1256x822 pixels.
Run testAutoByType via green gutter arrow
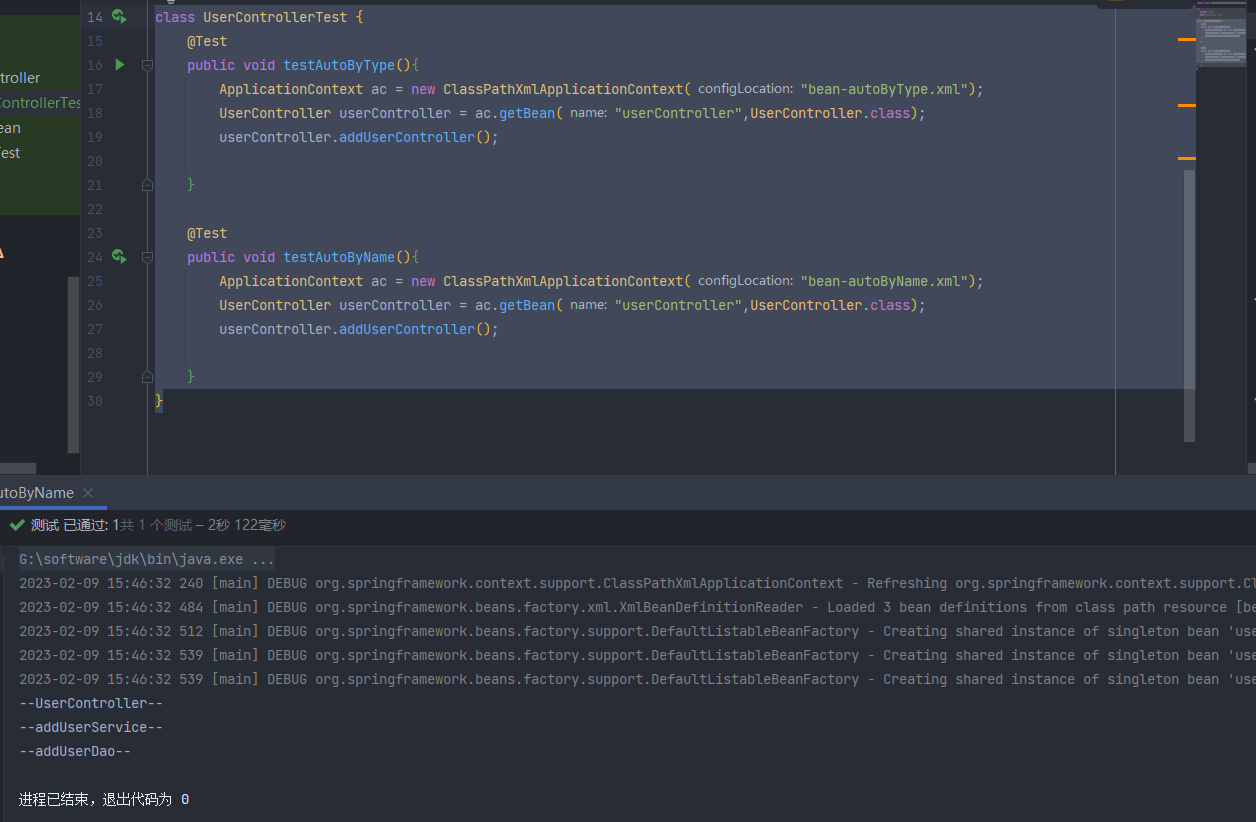click(x=119, y=65)
